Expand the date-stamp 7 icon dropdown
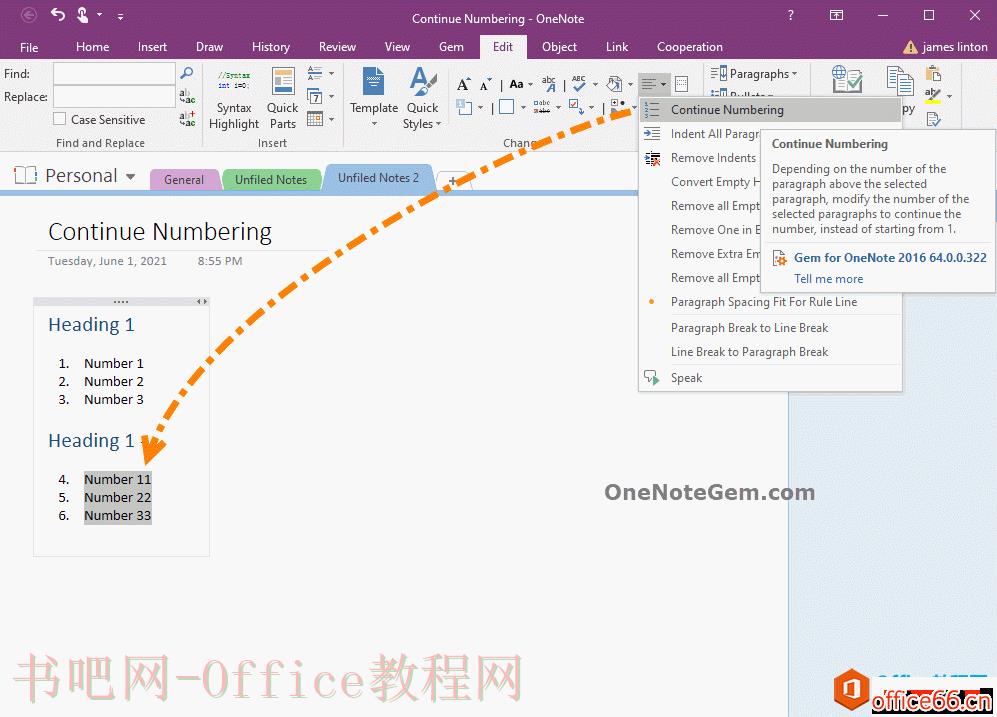997x717 pixels. [331, 96]
